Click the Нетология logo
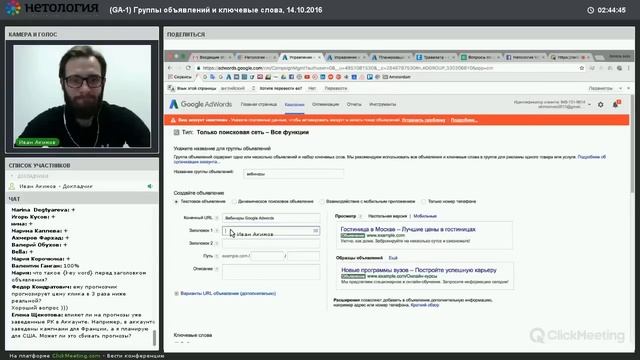Image resolution: width=640 pixels, height=360 pixels. pos(52,8)
